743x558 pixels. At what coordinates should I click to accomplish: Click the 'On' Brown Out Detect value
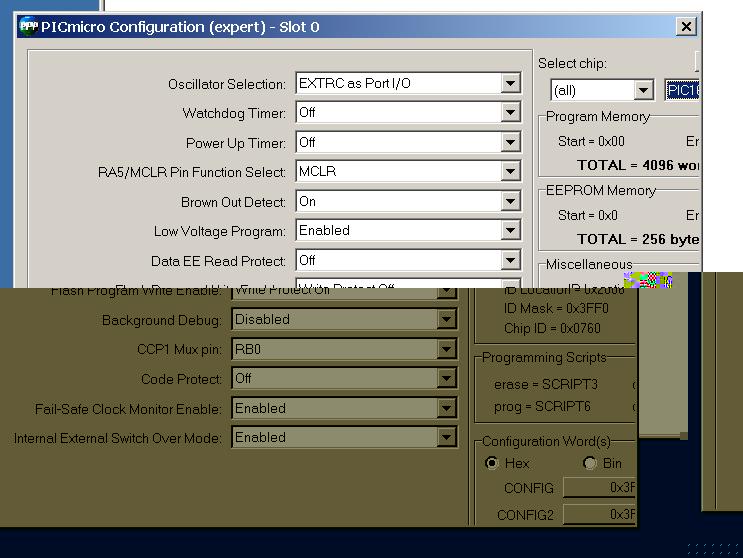pos(307,201)
